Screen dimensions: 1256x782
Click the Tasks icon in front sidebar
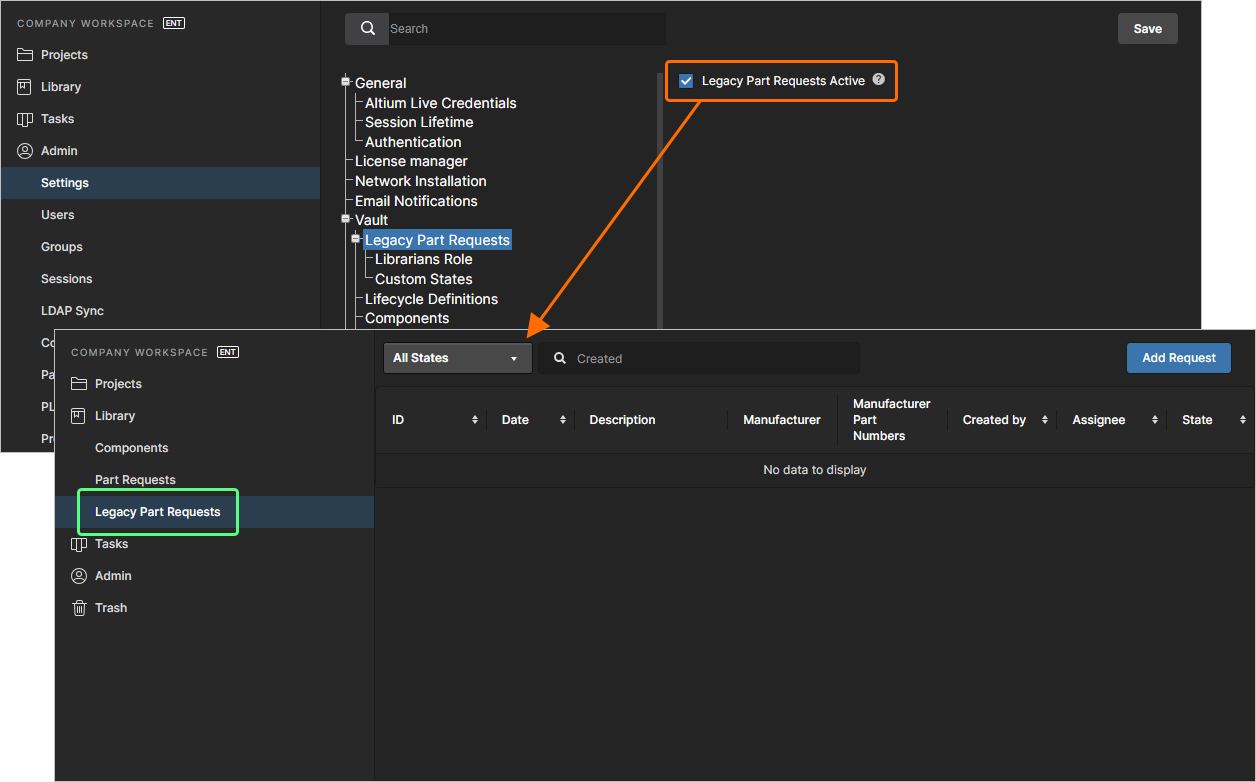point(79,544)
